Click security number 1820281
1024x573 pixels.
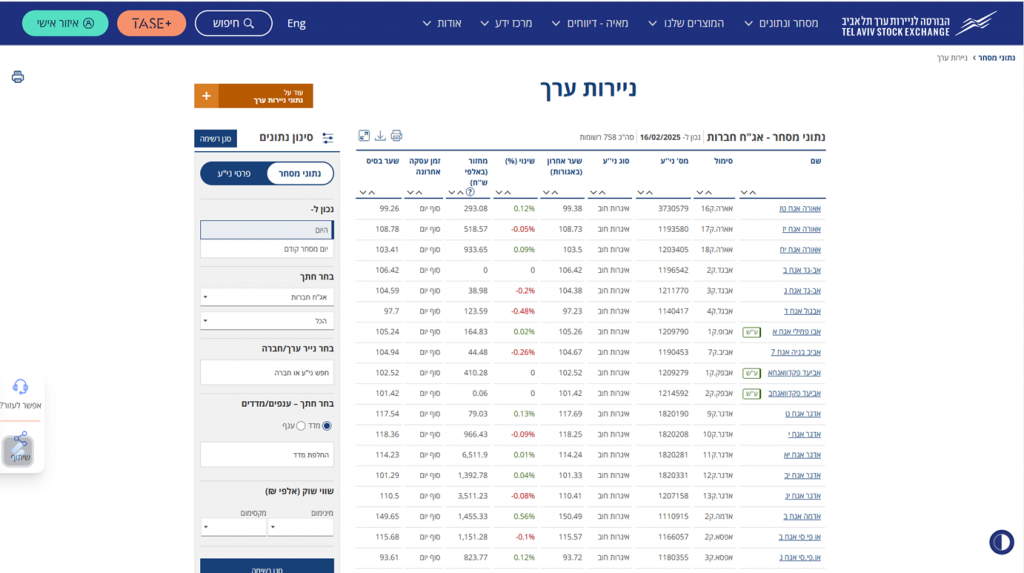tap(673, 455)
